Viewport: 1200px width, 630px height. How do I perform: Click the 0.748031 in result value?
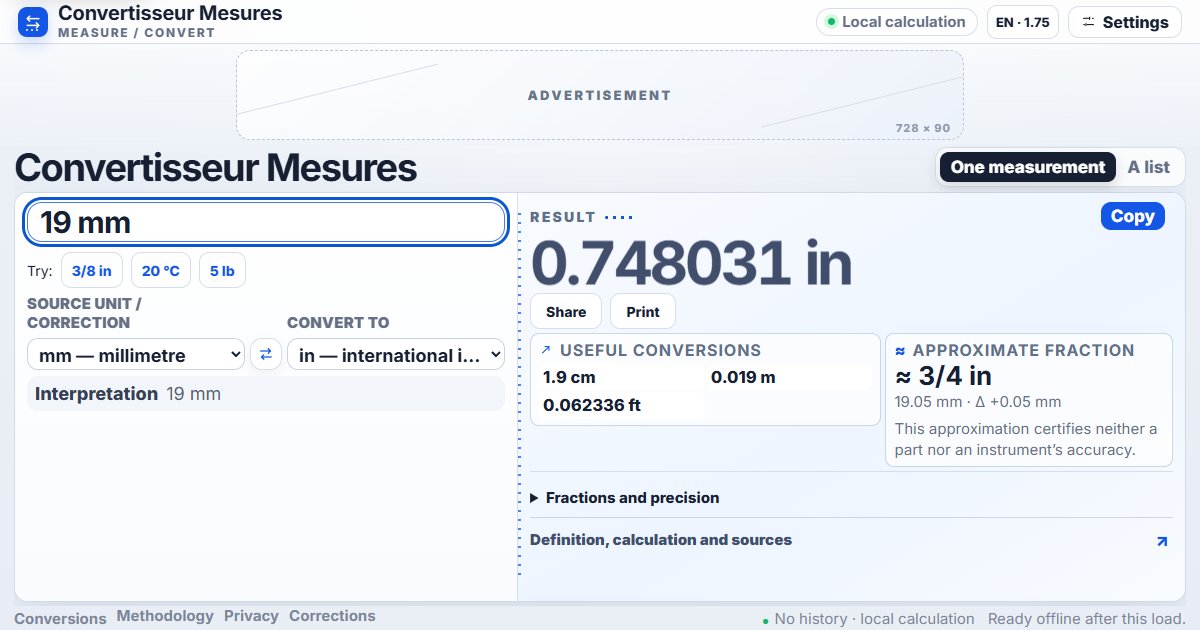coord(691,263)
